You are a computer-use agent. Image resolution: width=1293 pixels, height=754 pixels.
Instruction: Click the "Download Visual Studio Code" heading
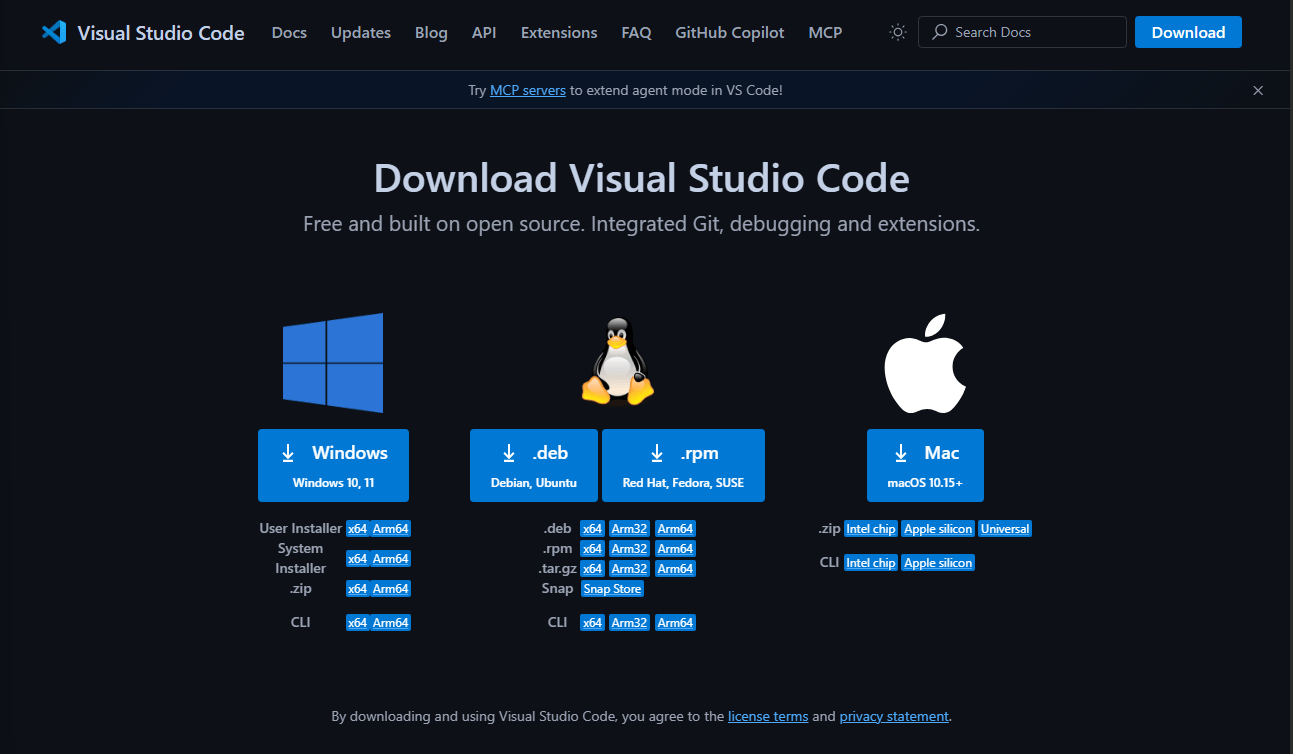pyautogui.click(x=642, y=179)
